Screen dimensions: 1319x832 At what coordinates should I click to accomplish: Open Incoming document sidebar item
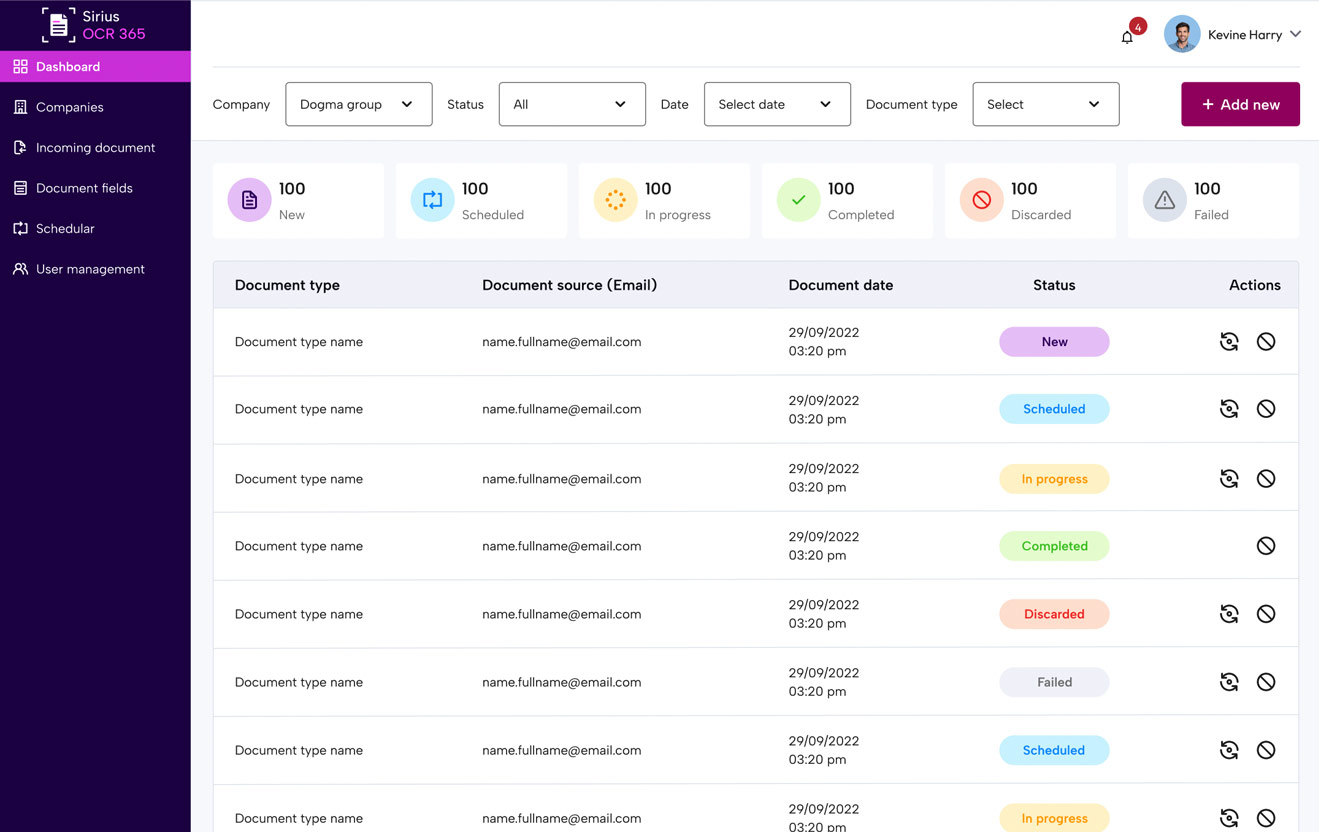click(95, 148)
